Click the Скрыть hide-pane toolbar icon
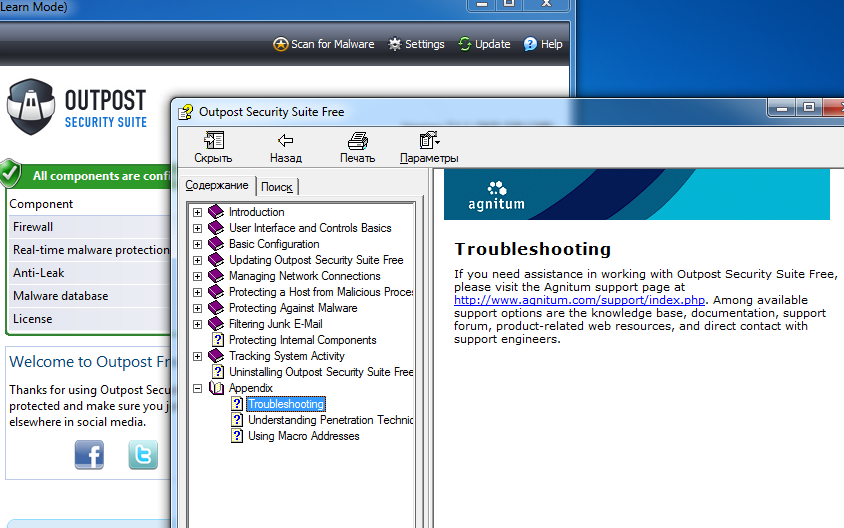844x528 pixels. pyautogui.click(x=214, y=140)
